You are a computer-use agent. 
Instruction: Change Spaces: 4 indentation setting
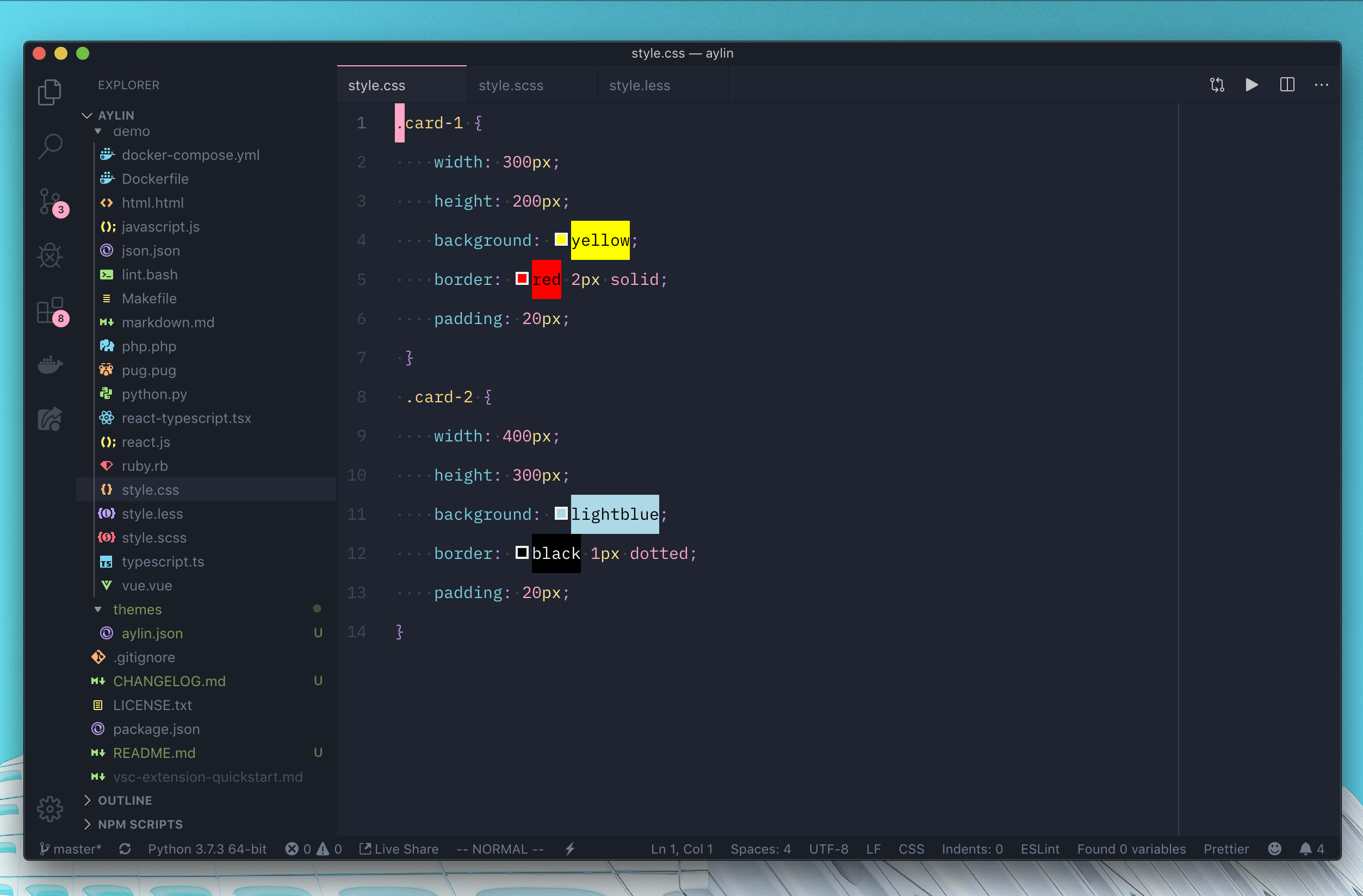tap(760, 849)
